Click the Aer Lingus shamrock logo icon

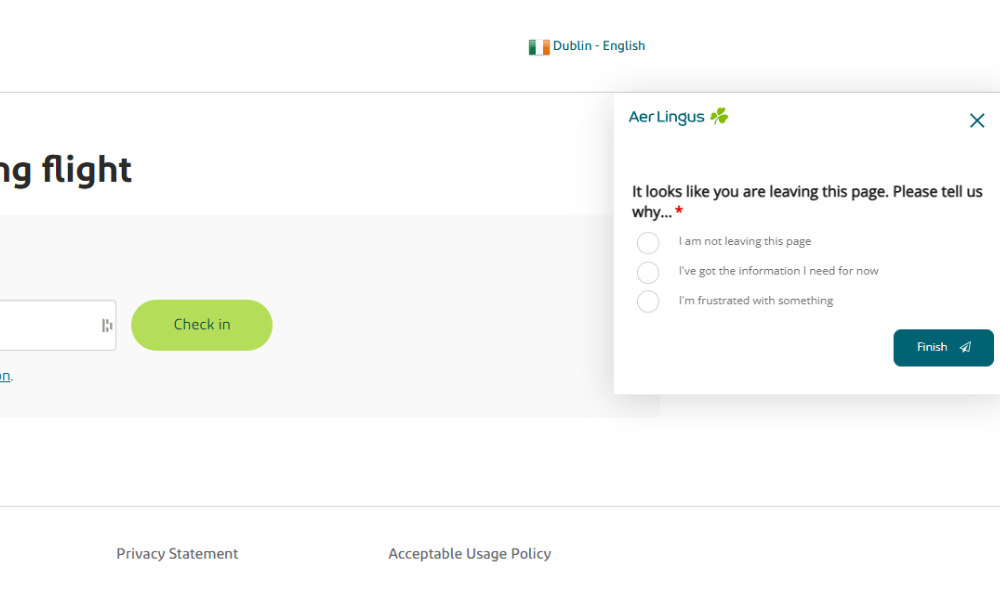click(x=718, y=116)
